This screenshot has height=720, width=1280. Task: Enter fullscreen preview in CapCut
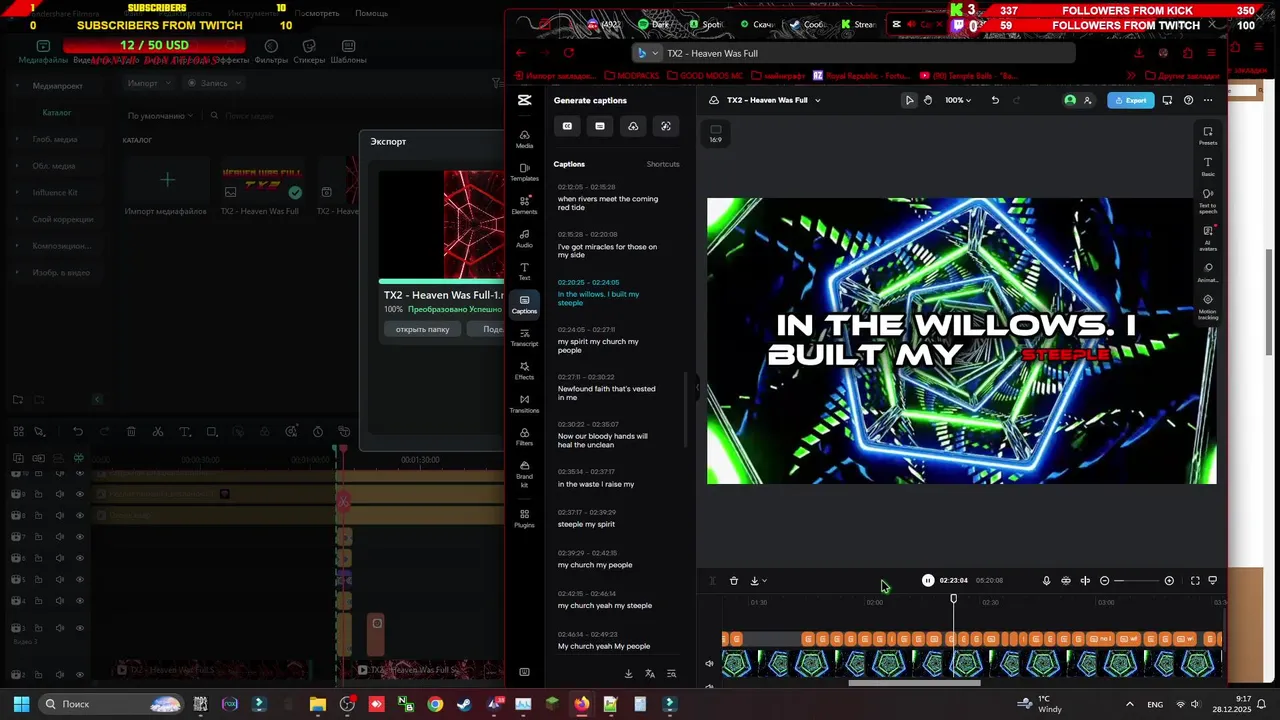(x=1195, y=581)
